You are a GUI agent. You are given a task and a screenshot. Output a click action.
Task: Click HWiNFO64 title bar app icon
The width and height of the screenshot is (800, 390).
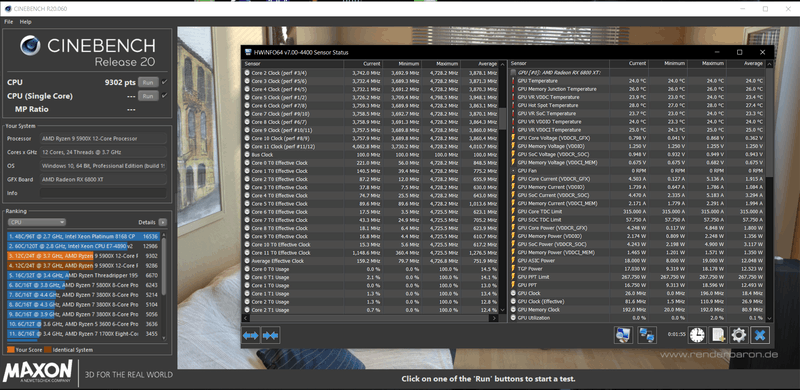tap(248, 52)
